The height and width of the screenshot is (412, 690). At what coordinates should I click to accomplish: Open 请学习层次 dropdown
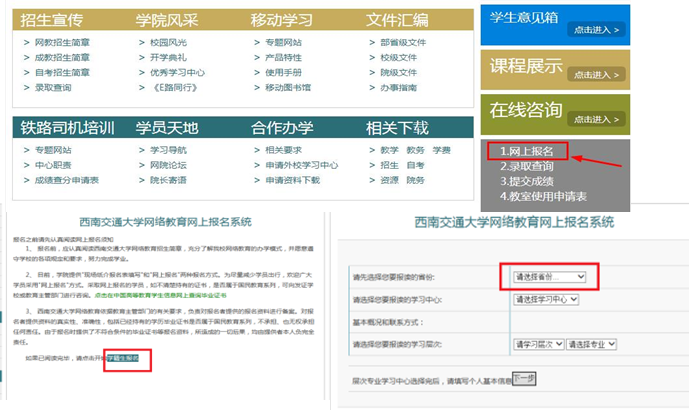point(539,345)
